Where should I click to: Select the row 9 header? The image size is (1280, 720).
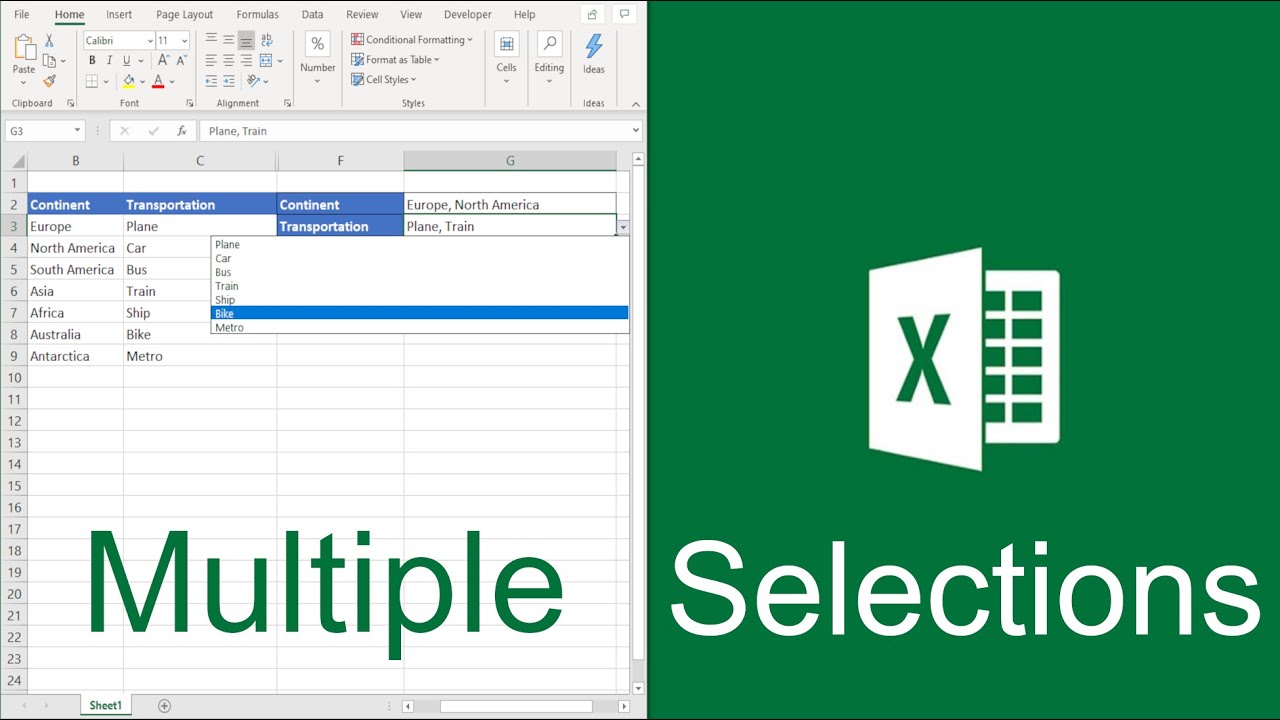tap(14, 356)
